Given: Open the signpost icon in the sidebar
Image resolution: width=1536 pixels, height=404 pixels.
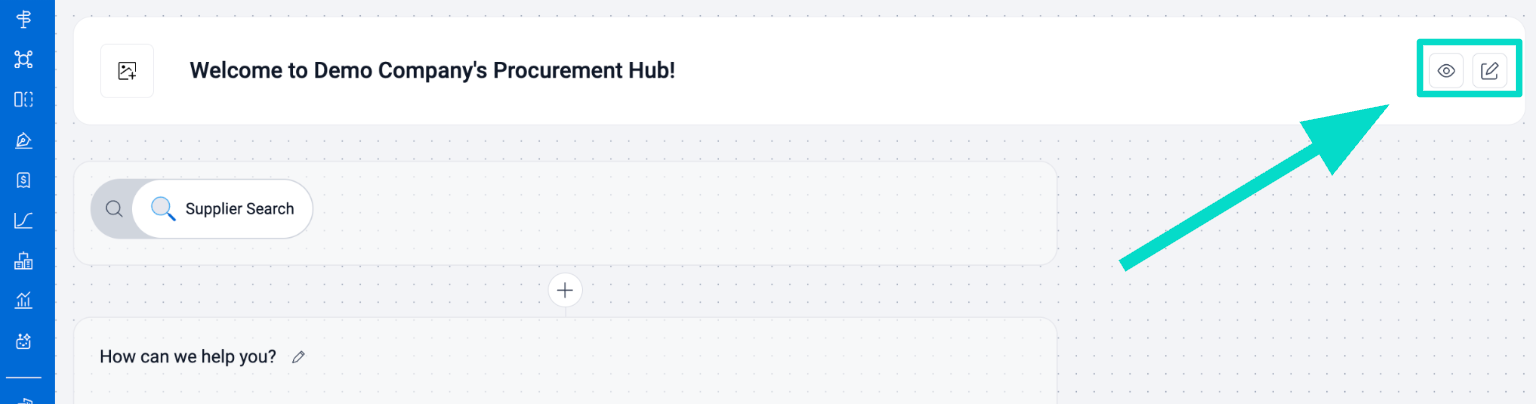Looking at the screenshot, I should (23, 18).
